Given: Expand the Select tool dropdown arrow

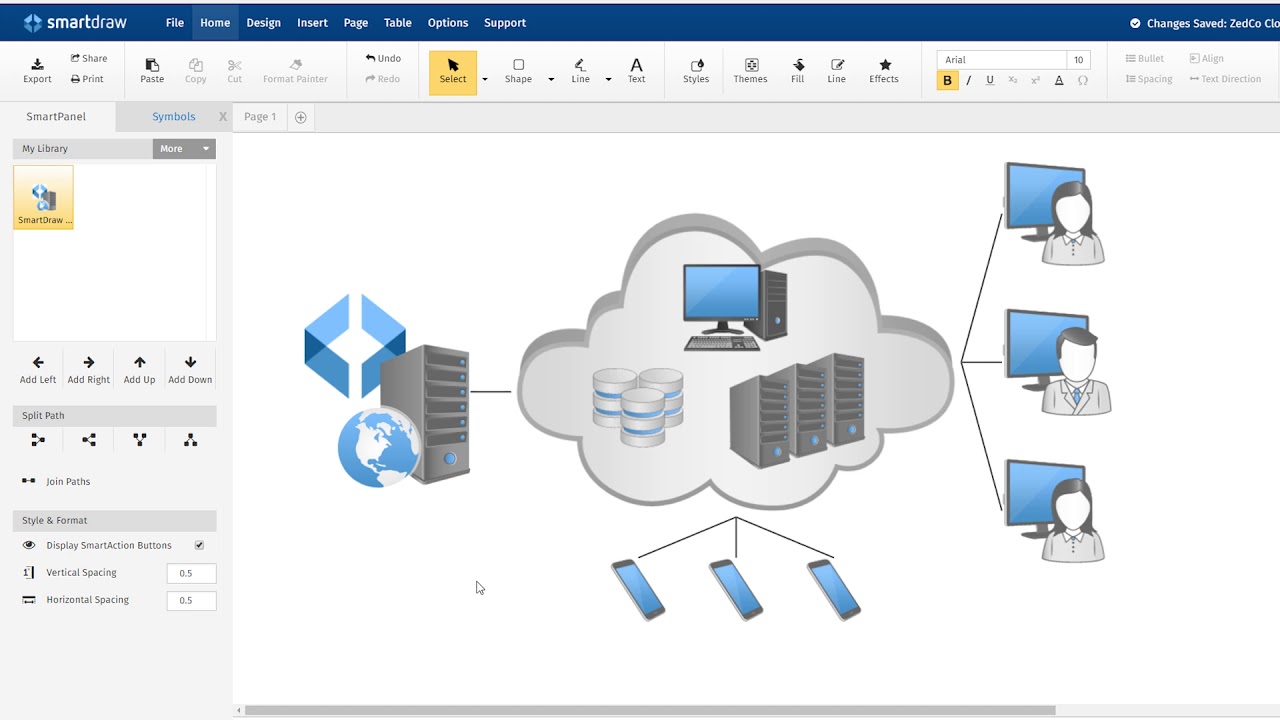Looking at the screenshot, I should (485, 79).
